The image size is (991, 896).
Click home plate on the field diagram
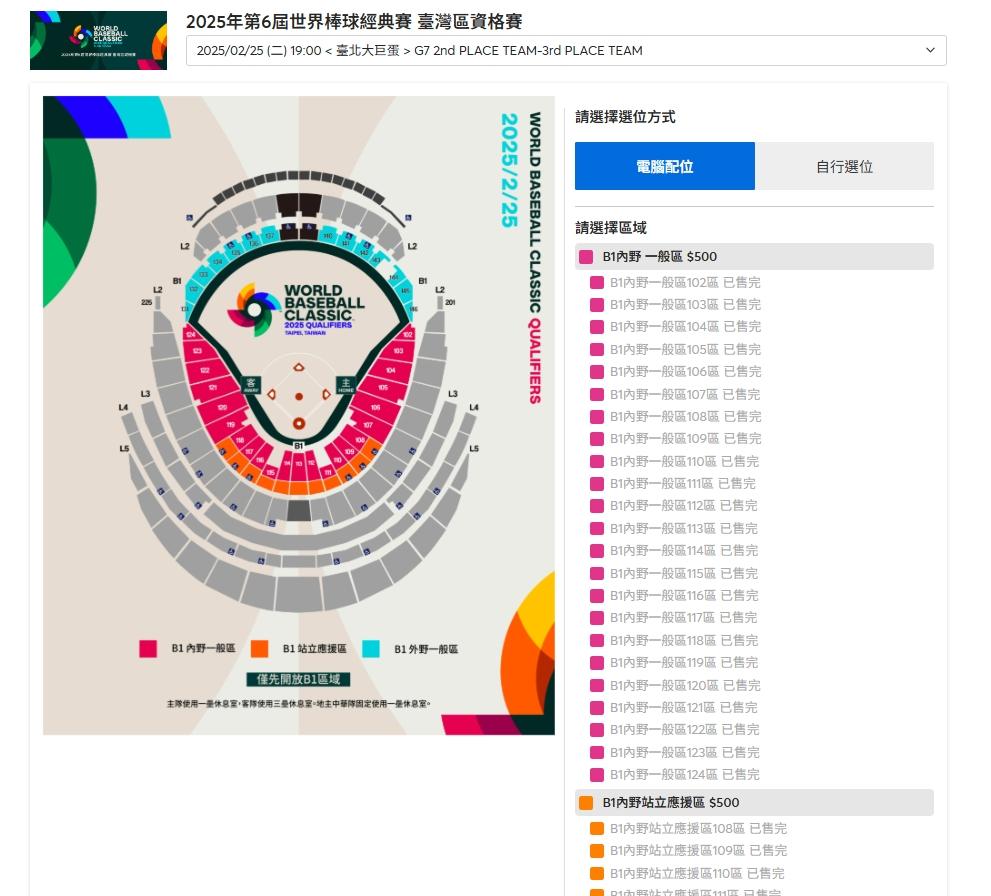point(298,423)
